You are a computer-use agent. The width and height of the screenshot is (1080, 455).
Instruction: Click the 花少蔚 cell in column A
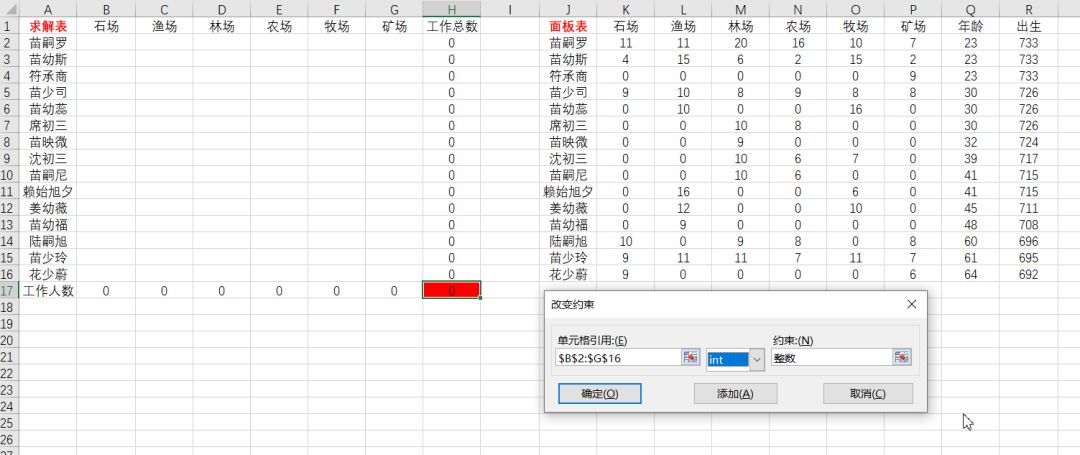(48, 274)
